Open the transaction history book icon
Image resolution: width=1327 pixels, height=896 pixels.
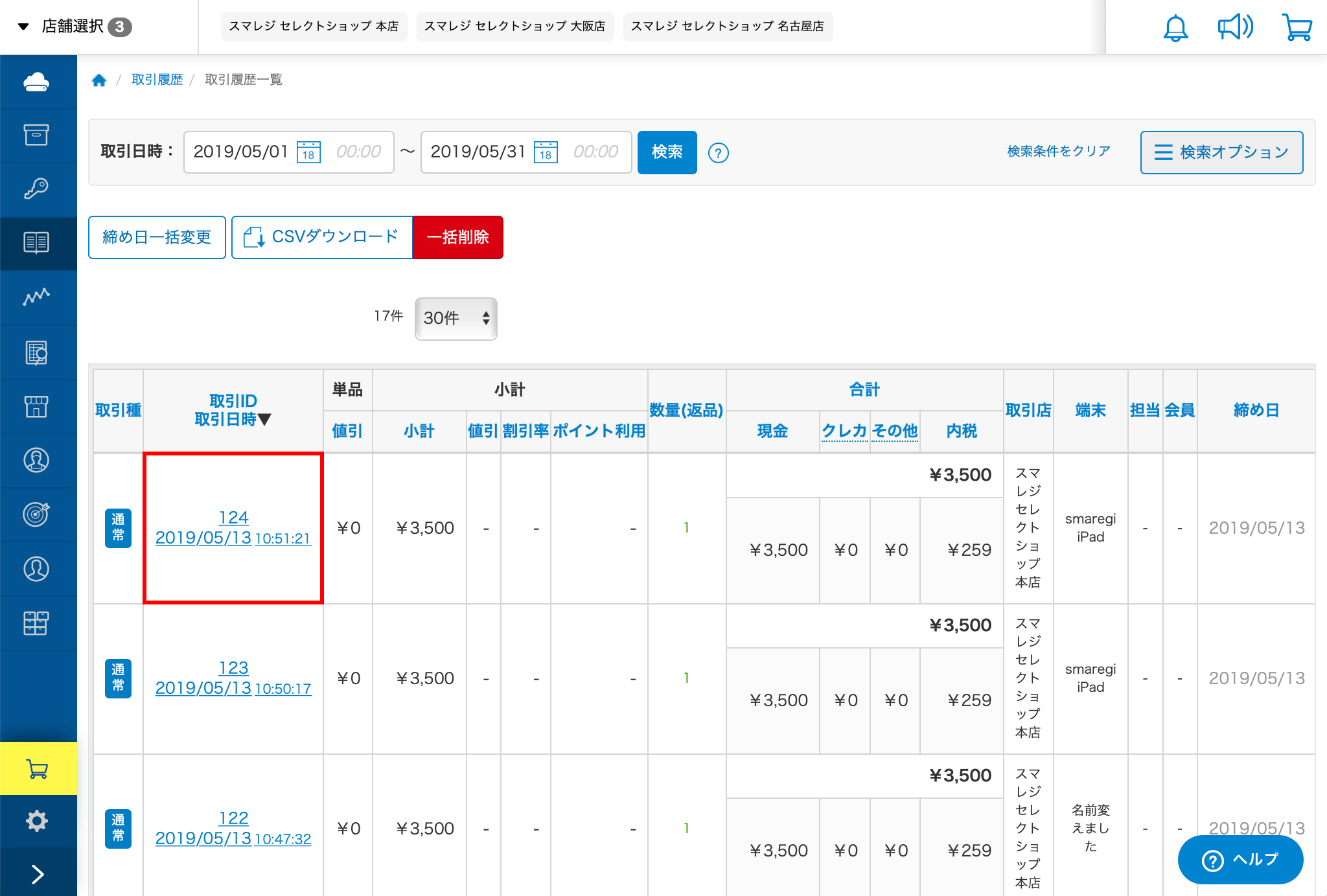[37, 242]
